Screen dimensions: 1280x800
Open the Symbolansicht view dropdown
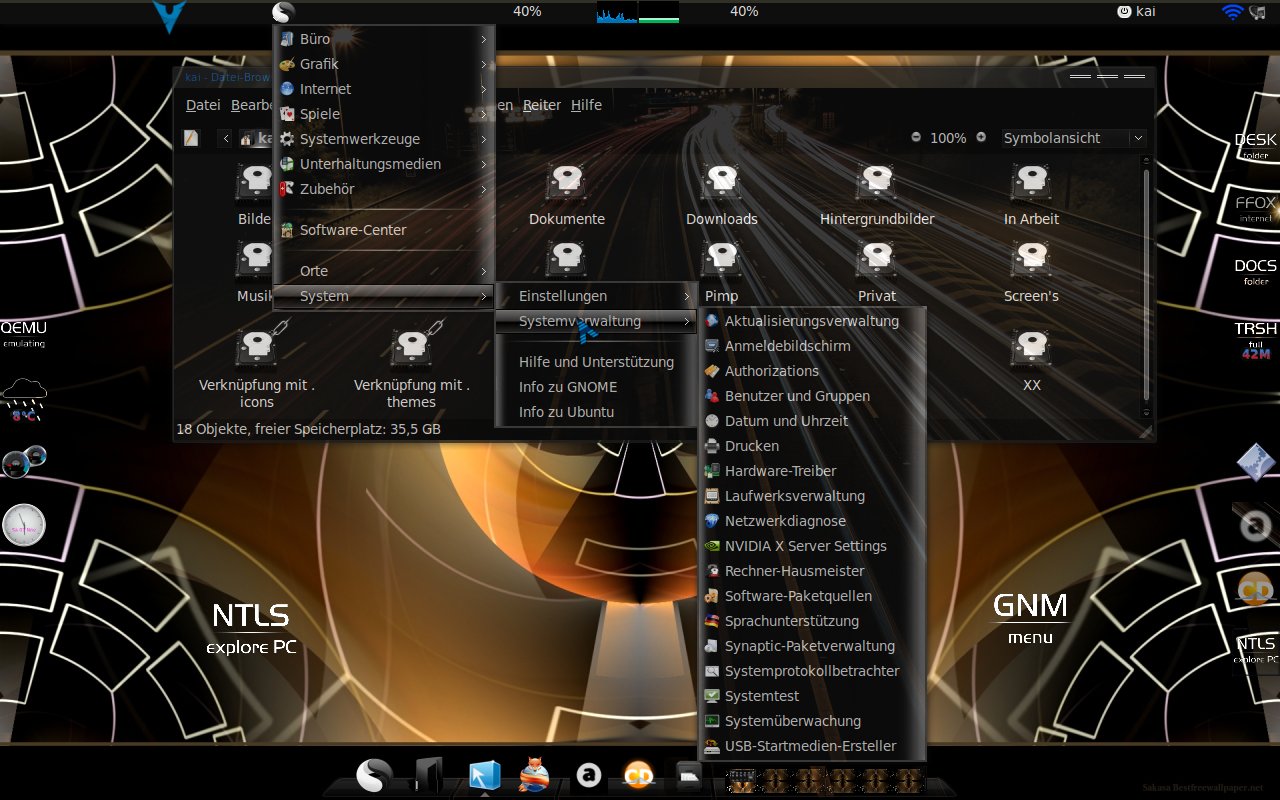pos(1073,138)
